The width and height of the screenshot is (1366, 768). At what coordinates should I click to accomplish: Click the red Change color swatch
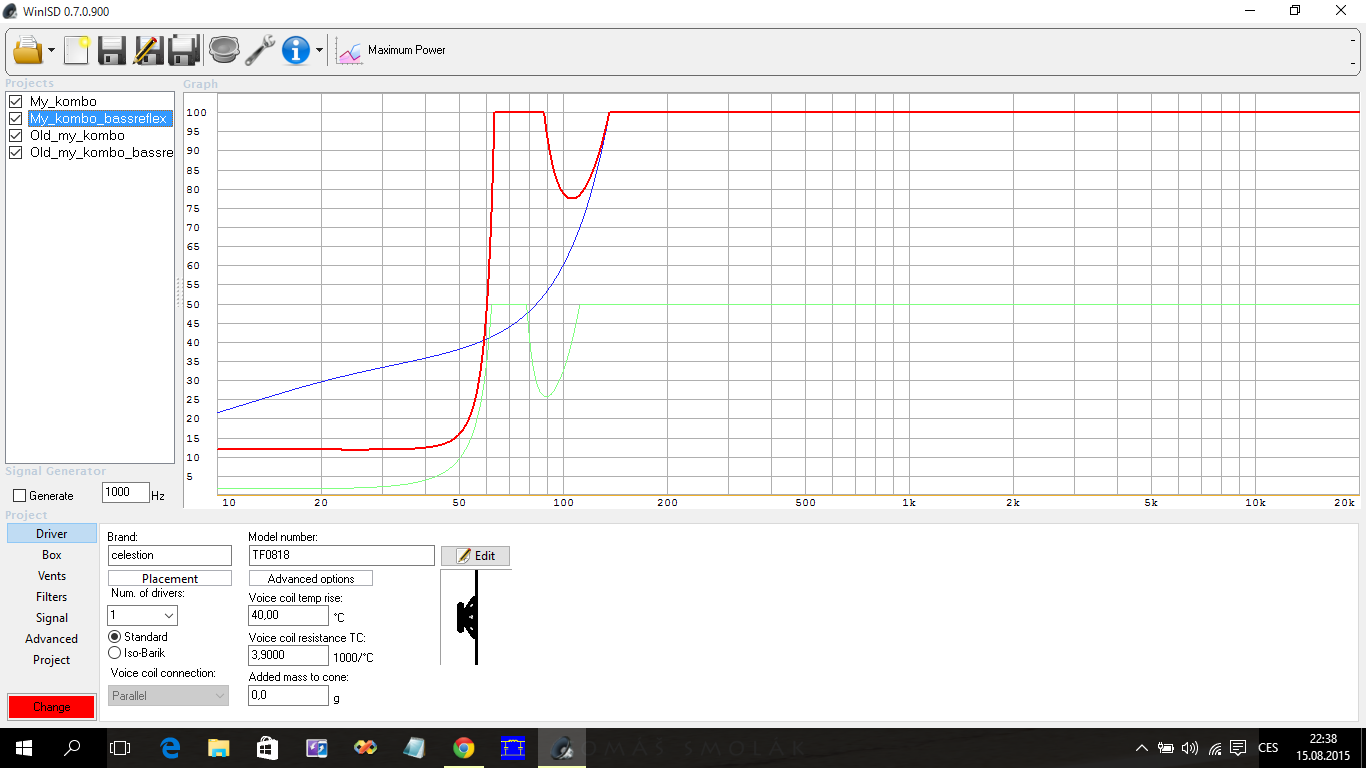[51, 707]
